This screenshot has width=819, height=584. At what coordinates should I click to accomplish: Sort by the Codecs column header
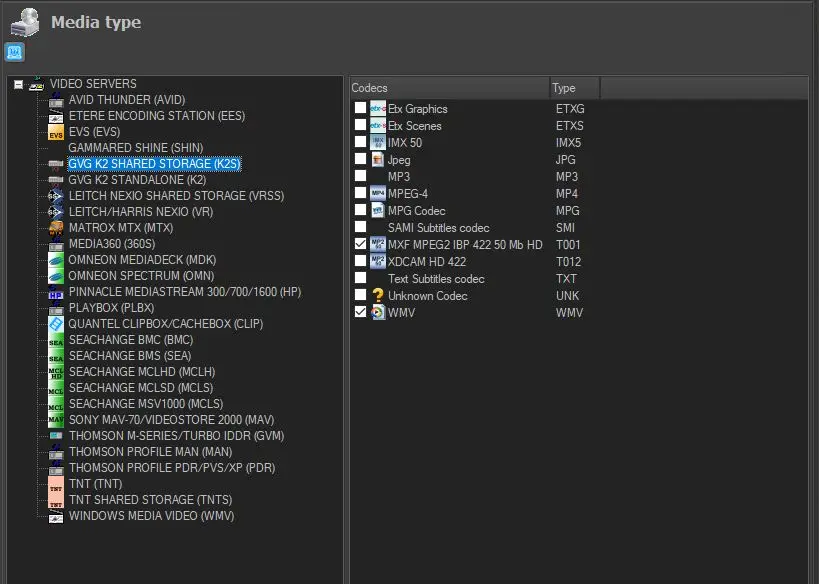click(449, 88)
